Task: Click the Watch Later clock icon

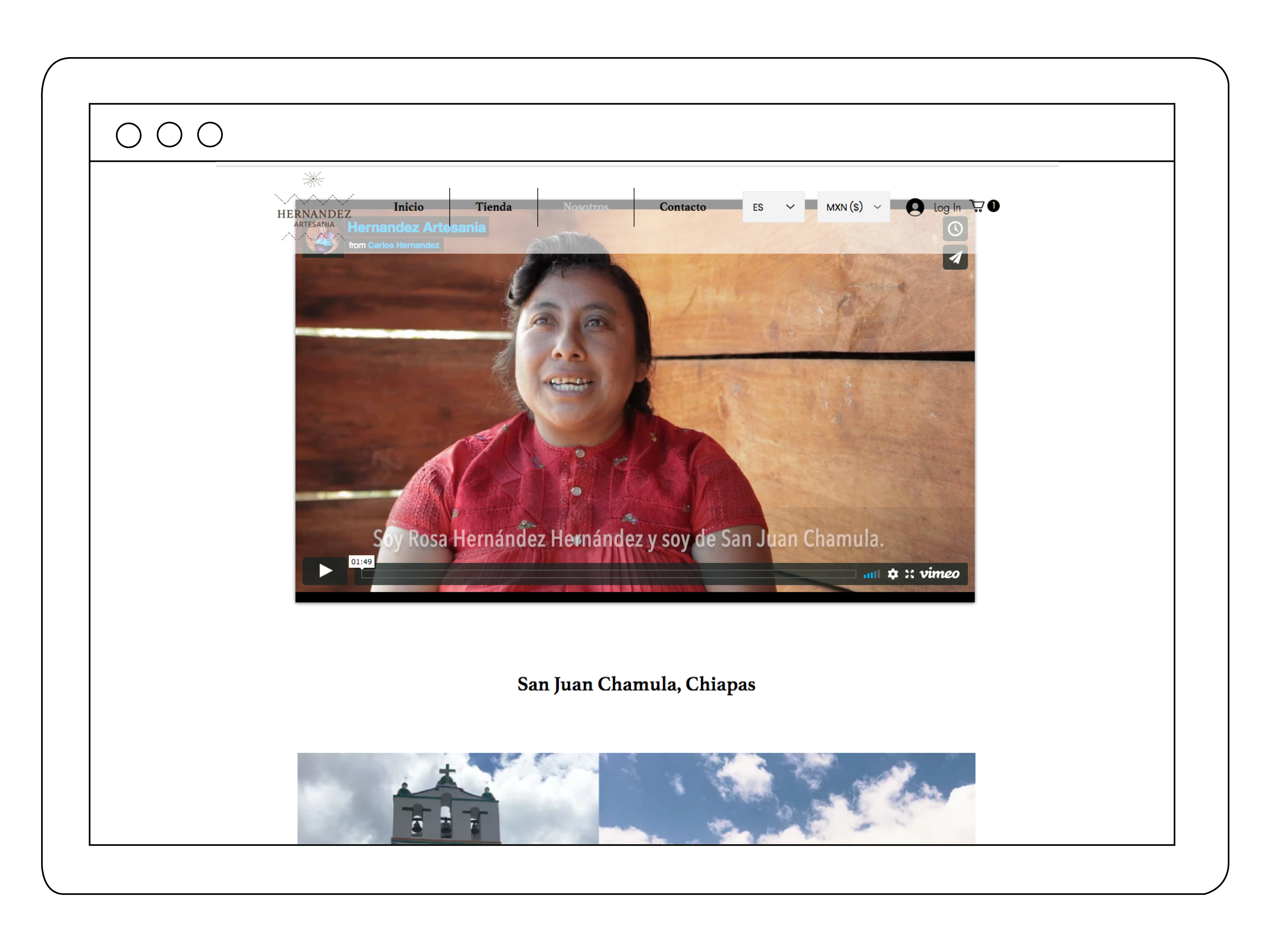Action: coord(955,229)
